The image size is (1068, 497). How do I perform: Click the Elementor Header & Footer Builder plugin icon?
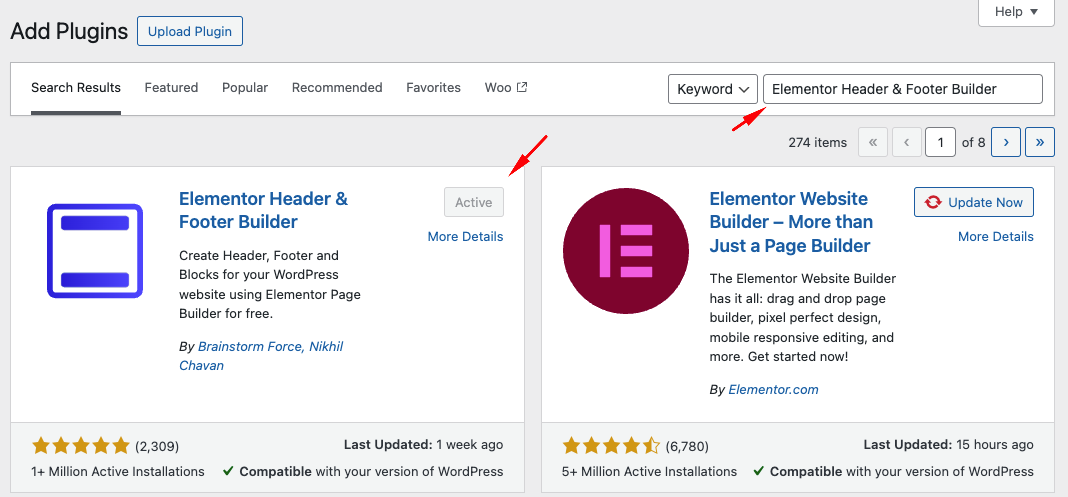click(x=95, y=250)
